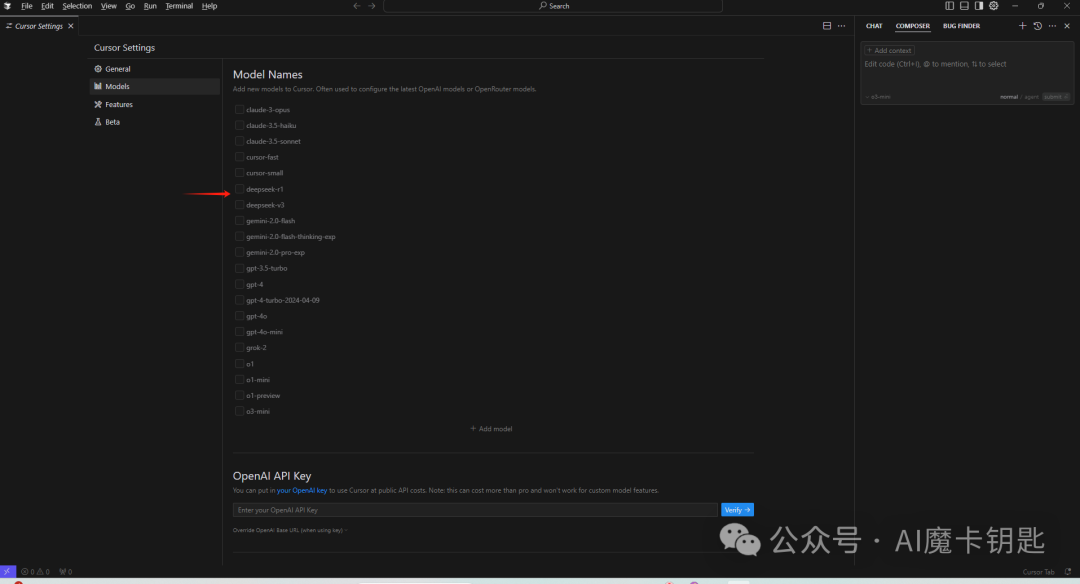Viewport: 1080px width, 584px height.
Task: Go forward with the right navigation arrow
Action: 372,6
